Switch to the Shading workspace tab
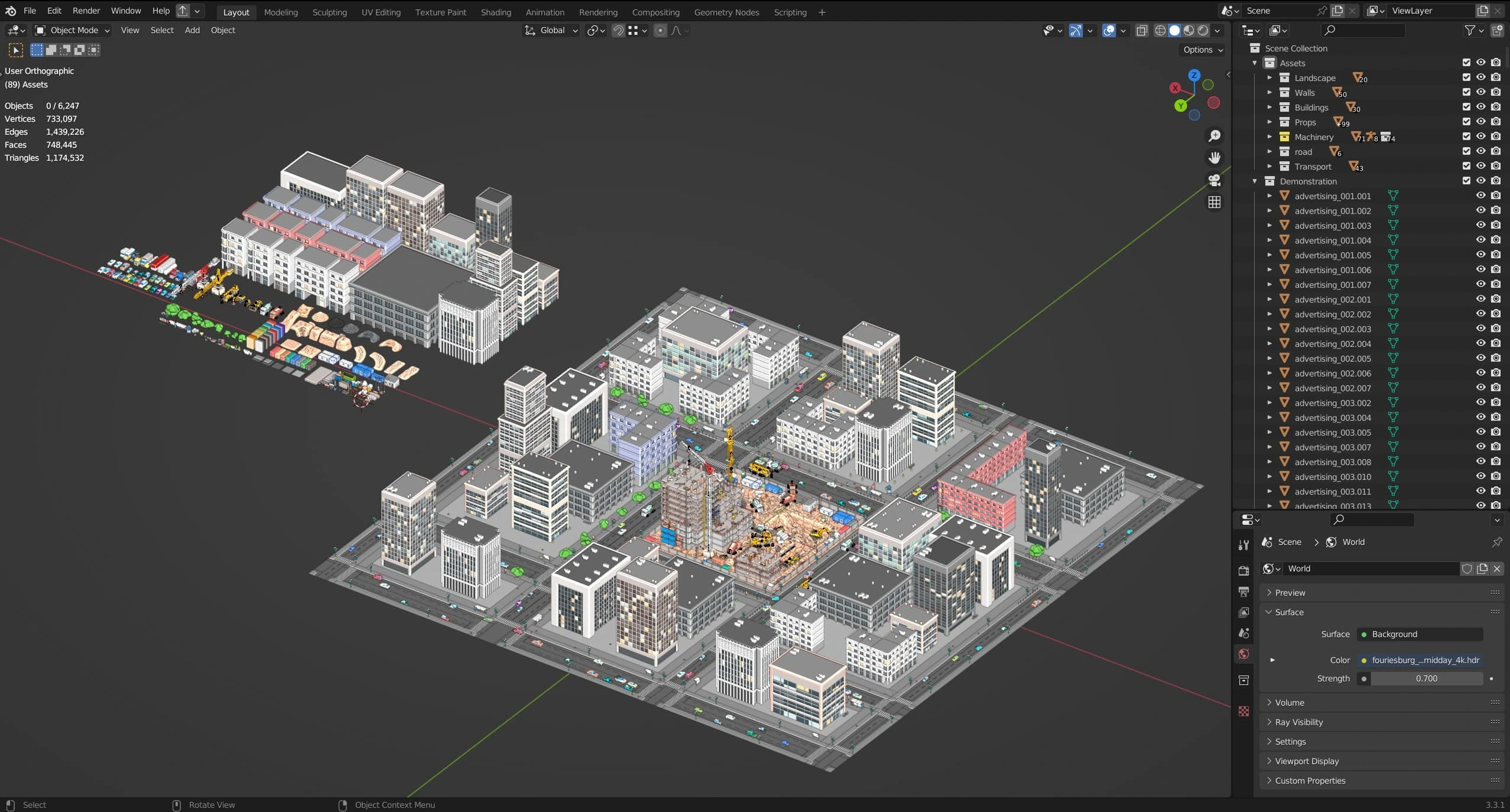This screenshot has width=1510, height=812. click(495, 12)
